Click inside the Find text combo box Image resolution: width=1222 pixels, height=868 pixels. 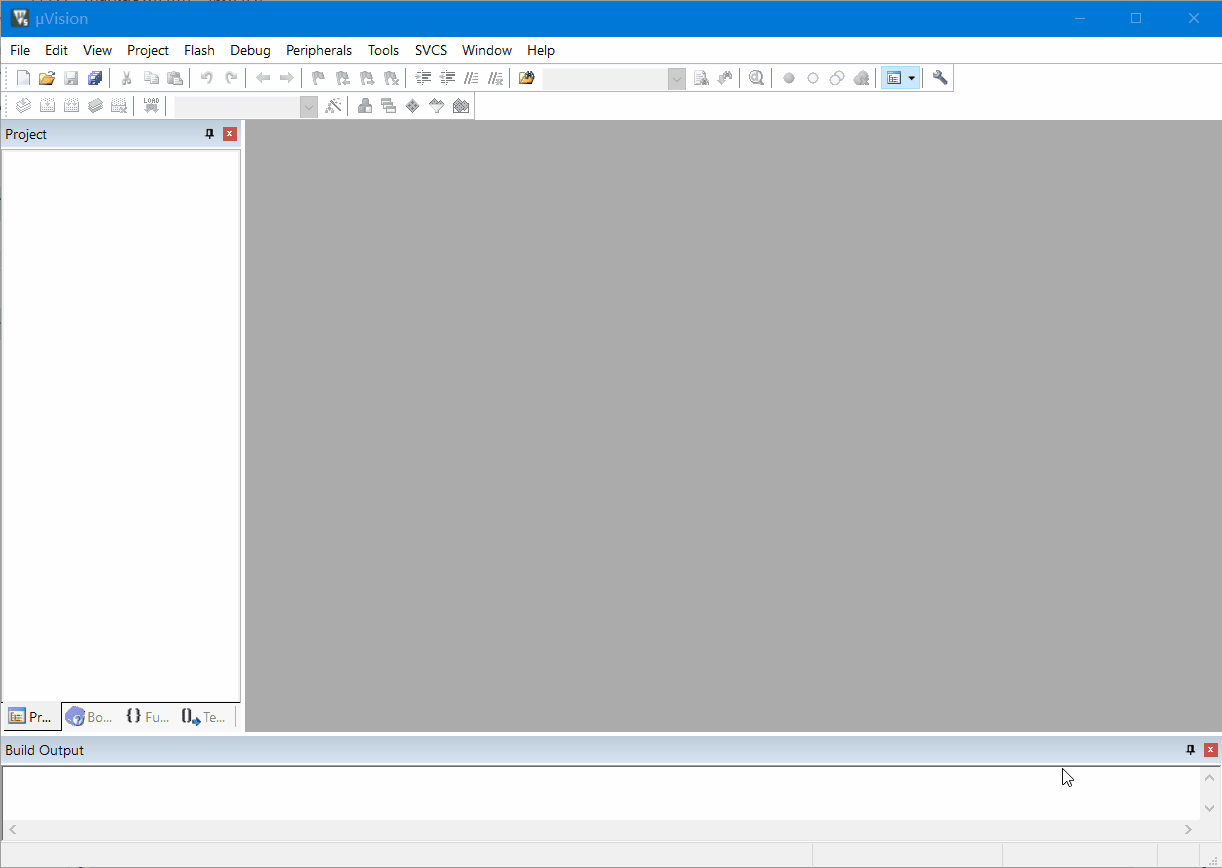[605, 78]
